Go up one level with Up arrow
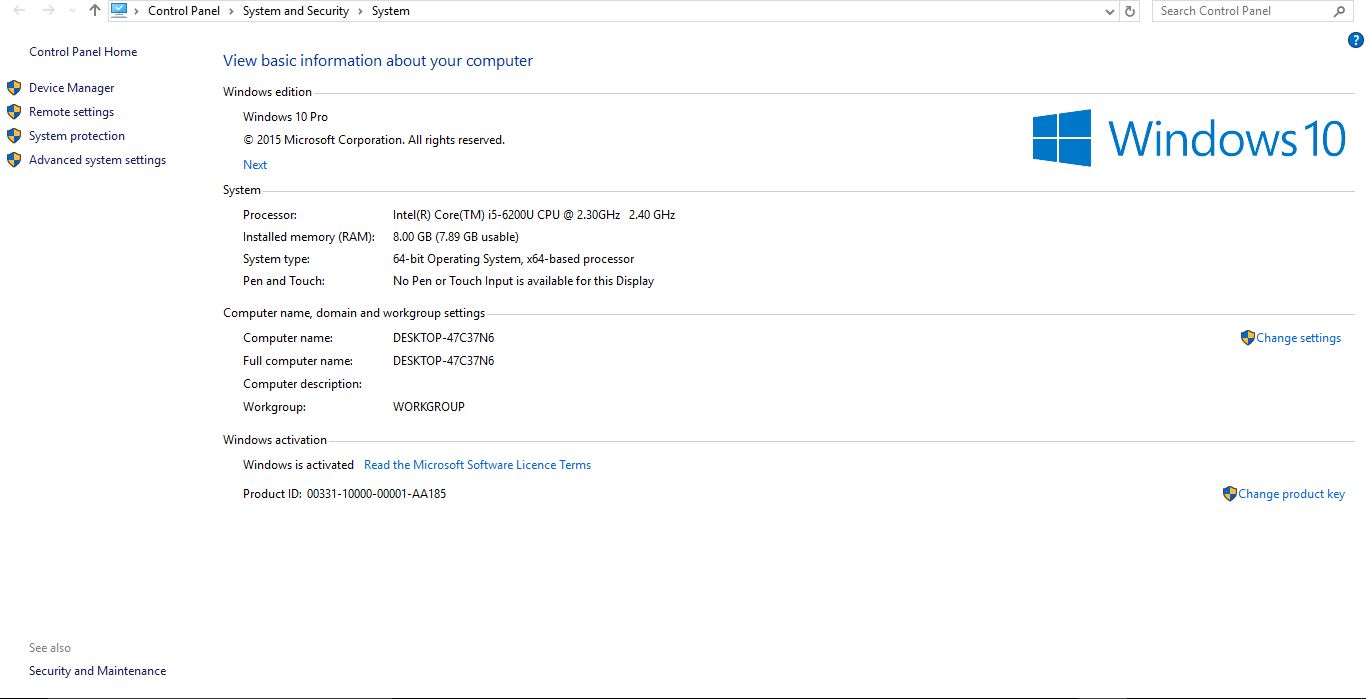 [x=95, y=11]
